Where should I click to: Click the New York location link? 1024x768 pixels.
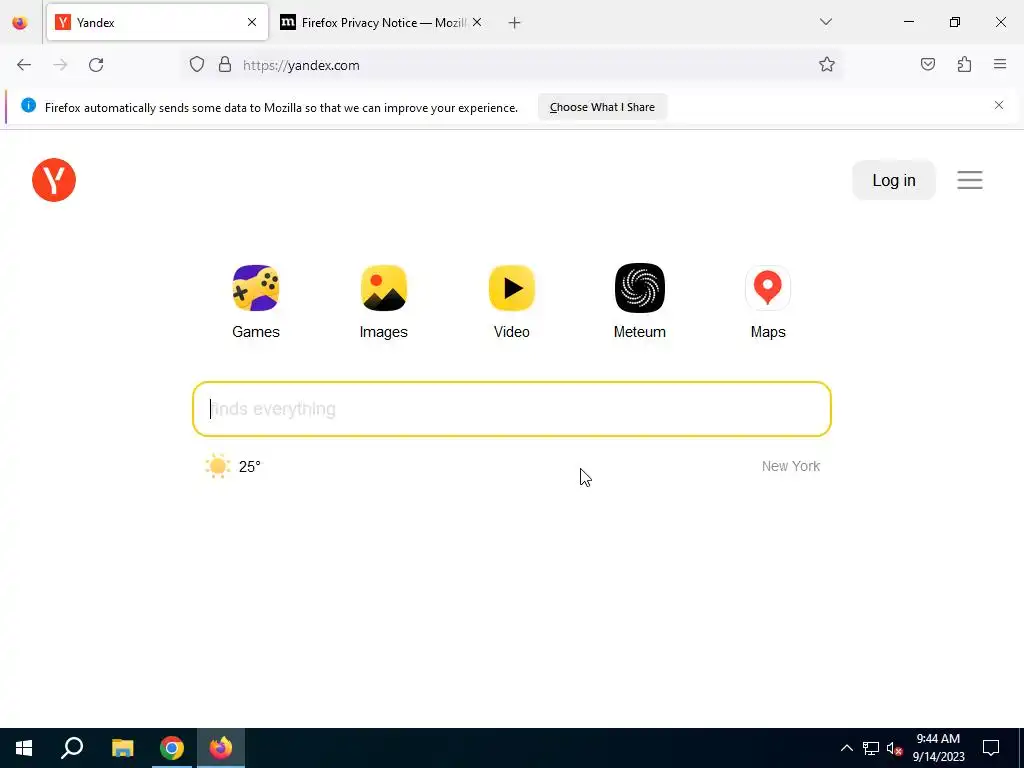(791, 466)
